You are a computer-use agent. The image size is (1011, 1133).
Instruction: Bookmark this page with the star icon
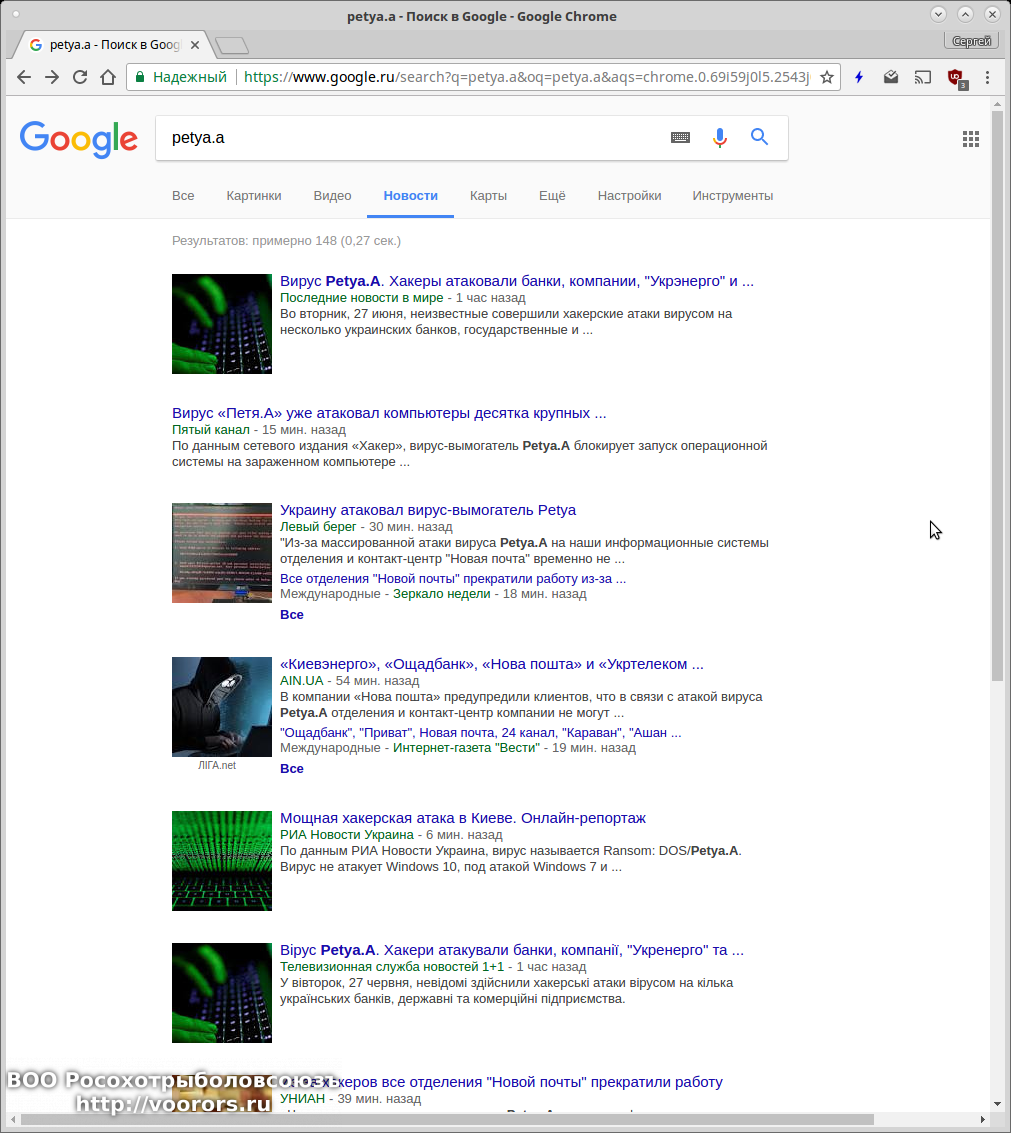[827, 77]
